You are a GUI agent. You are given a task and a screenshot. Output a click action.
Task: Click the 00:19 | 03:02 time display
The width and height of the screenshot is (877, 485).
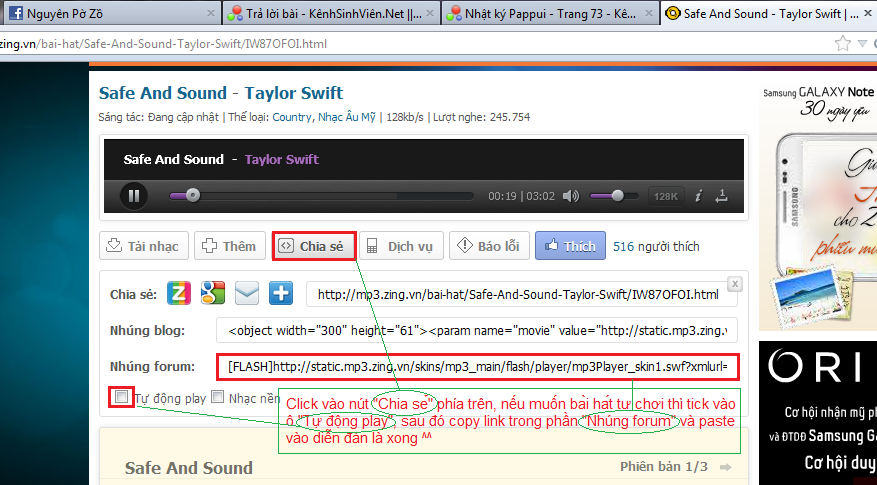521,196
